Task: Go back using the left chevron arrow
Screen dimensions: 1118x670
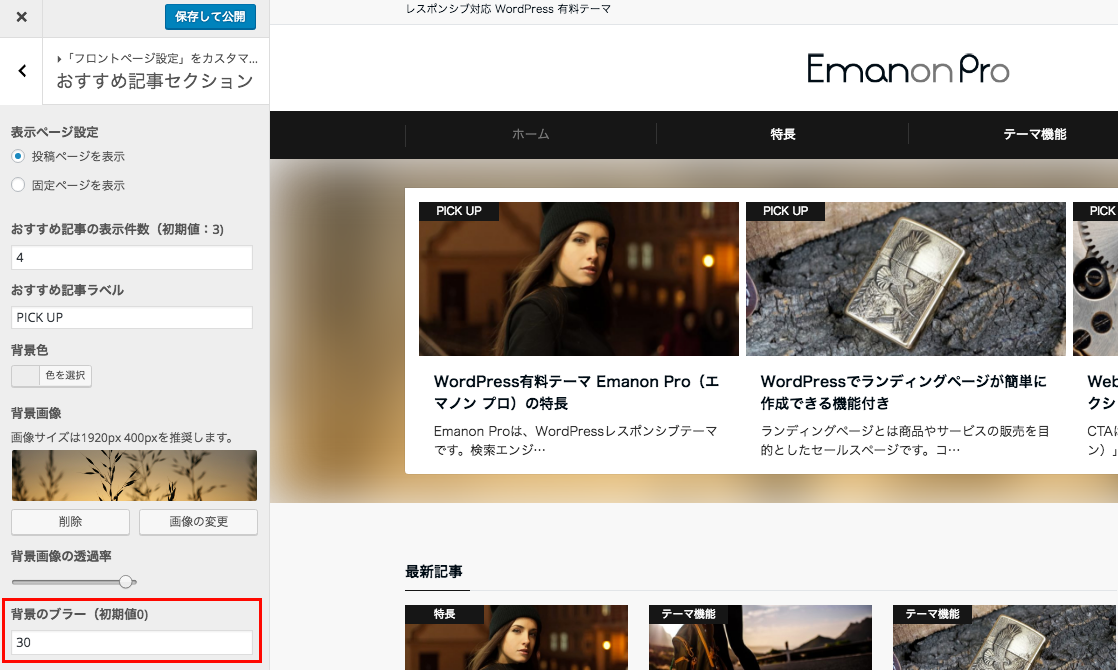Action: coord(22,71)
